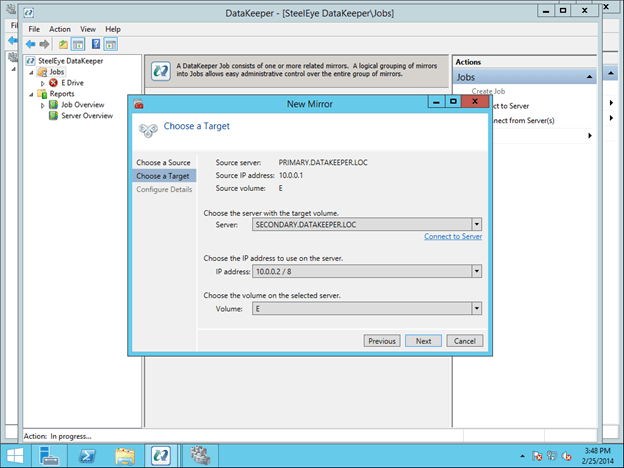Click the Connect to Server link
The width and height of the screenshot is (624, 468).
click(453, 237)
